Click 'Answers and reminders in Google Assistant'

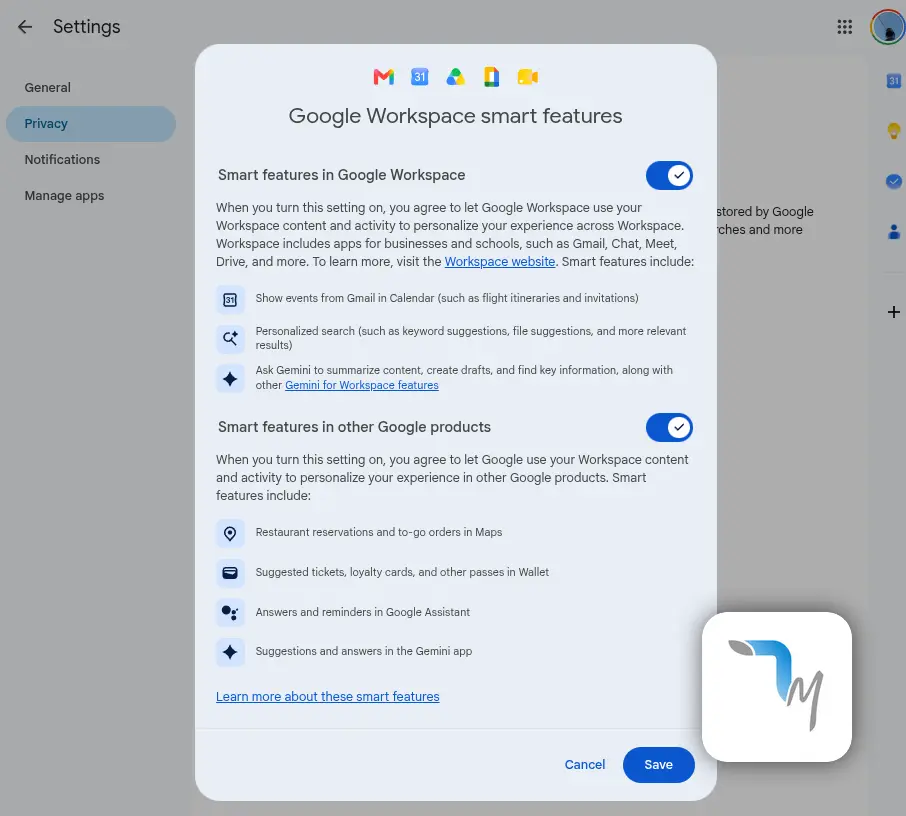click(362, 611)
